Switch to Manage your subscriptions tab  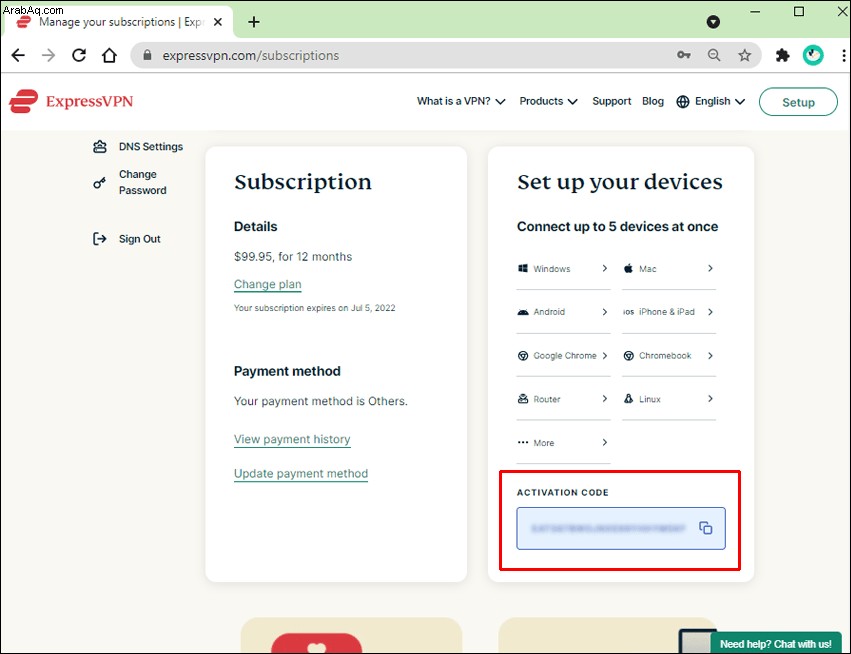tap(120, 22)
